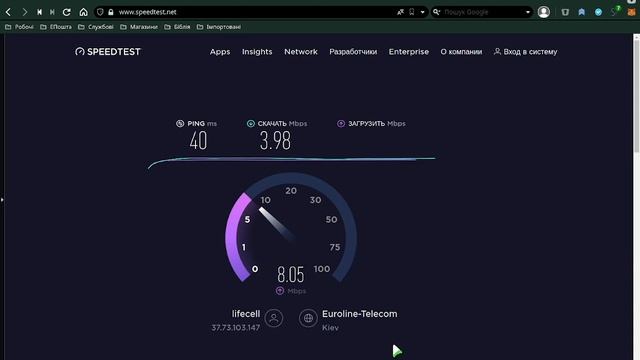Click the round cyan extension icon
640x360 pixels.
click(598, 12)
